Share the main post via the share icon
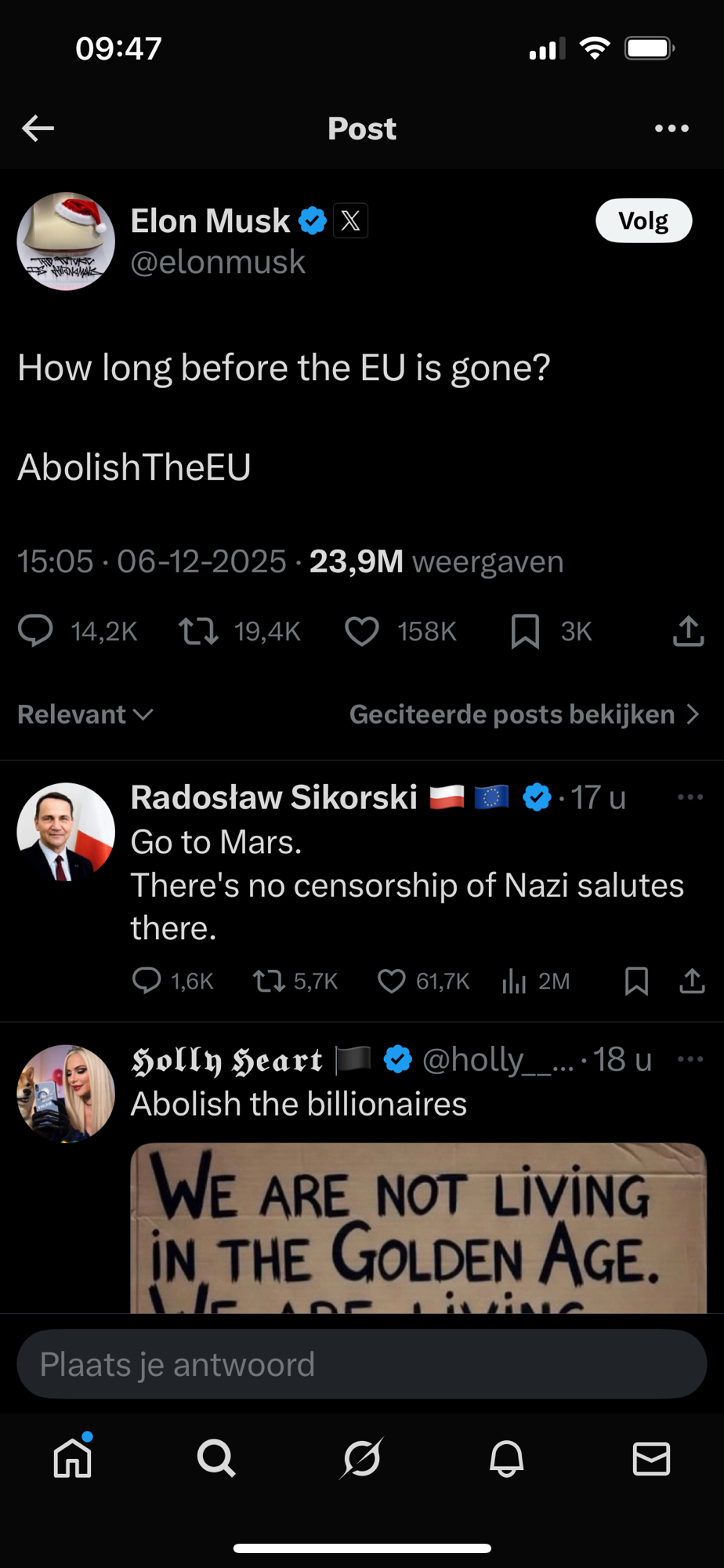Image resolution: width=724 pixels, height=1568 pixels. [x=688, y=631]
